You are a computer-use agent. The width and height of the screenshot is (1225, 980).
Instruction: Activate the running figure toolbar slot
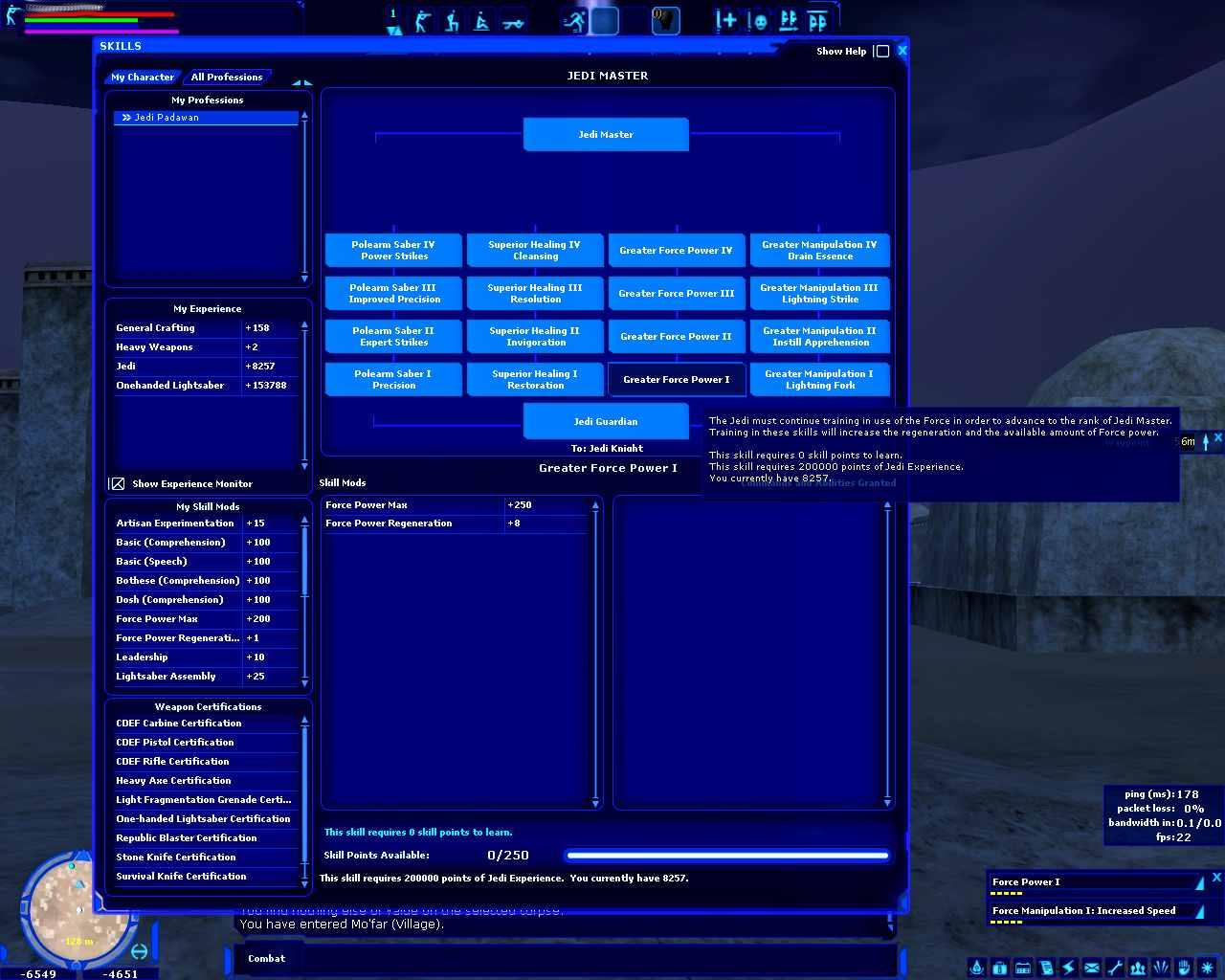tap(574, 20)
